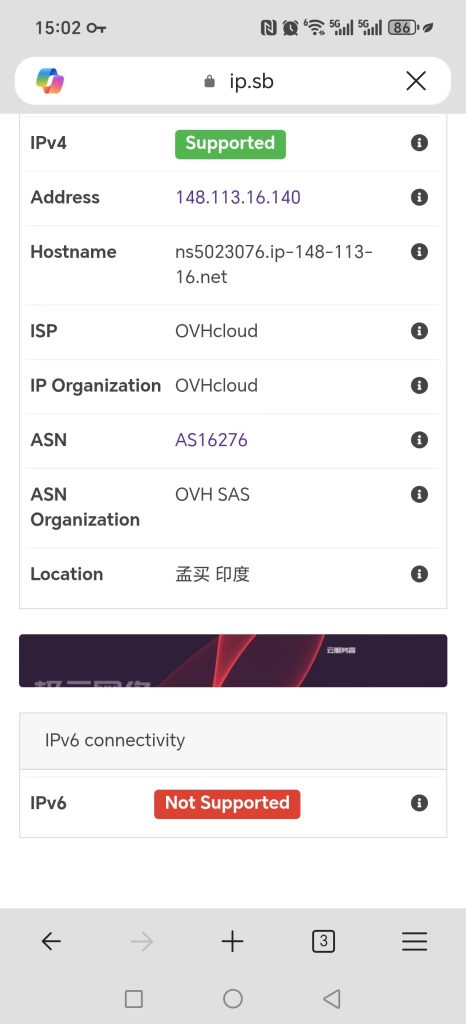
Task: Tap the dark red advertisement banner
Action: (233, 660)
